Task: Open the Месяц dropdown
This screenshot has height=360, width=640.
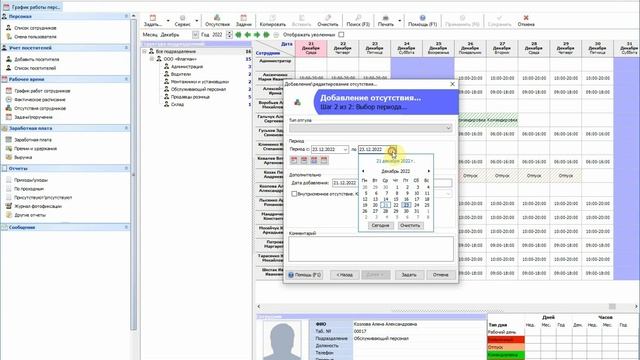Action: pos(195,35)
